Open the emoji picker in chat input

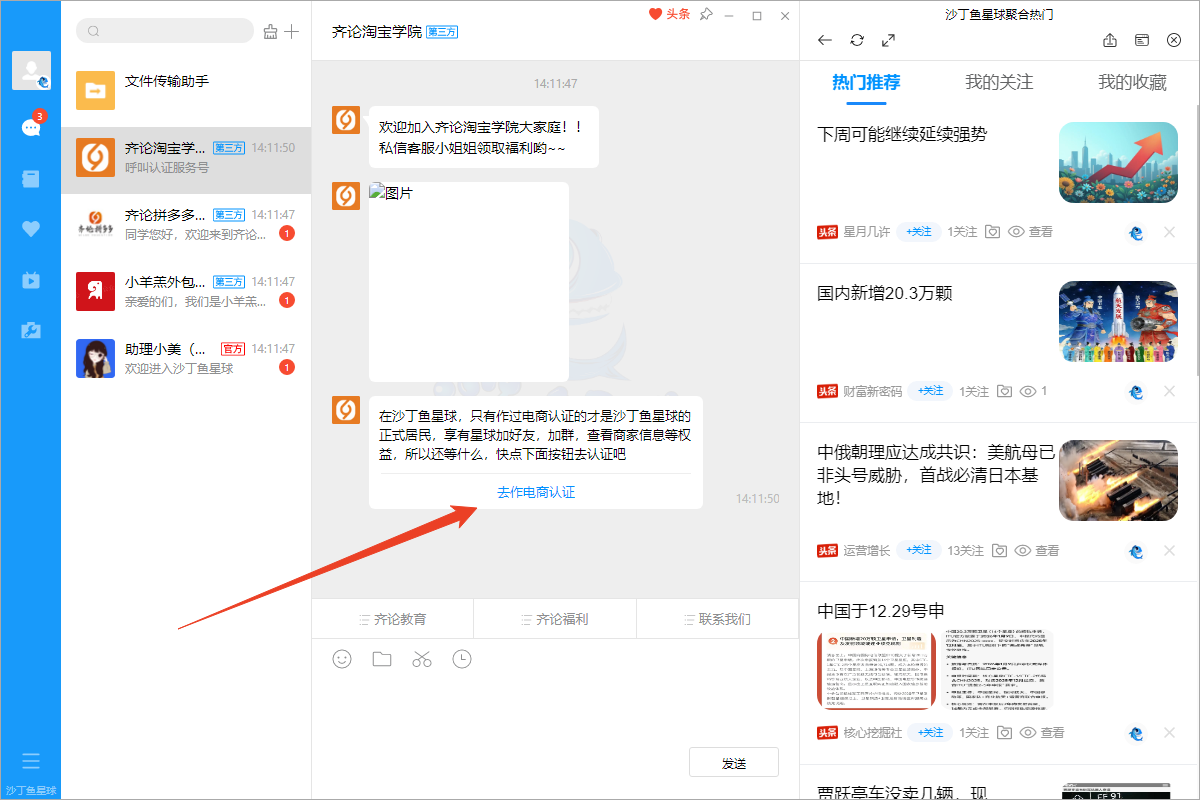[342, 659]
